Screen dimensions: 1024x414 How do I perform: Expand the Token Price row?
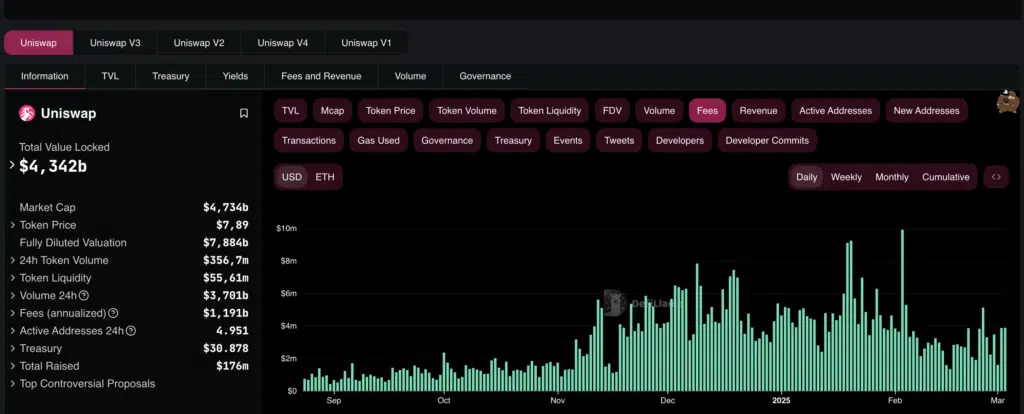click(x=12, y=225)
